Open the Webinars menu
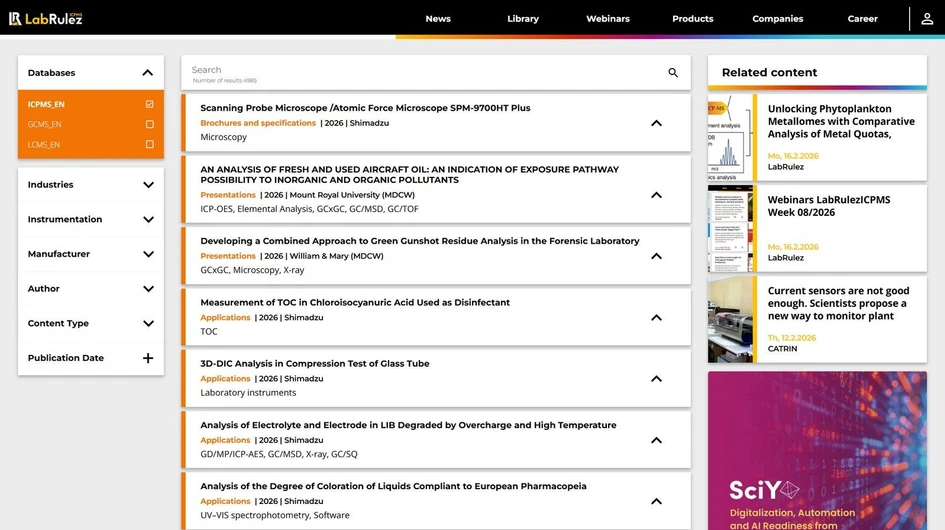Viewport: 945px width, 530px height. point(608,19)
